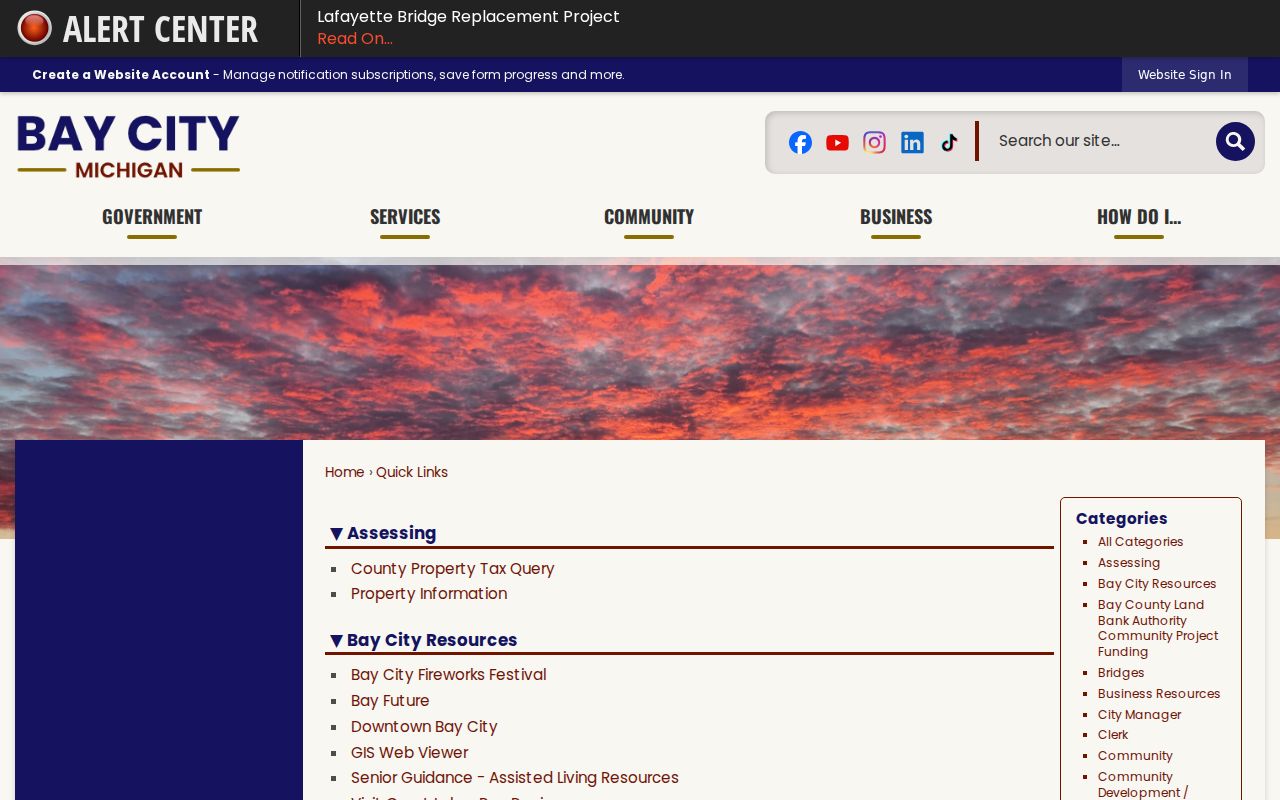Click the Website Sign In button
This screenshot has width=1280, height=800.
pyautogui.click(x=1185, y=75)
